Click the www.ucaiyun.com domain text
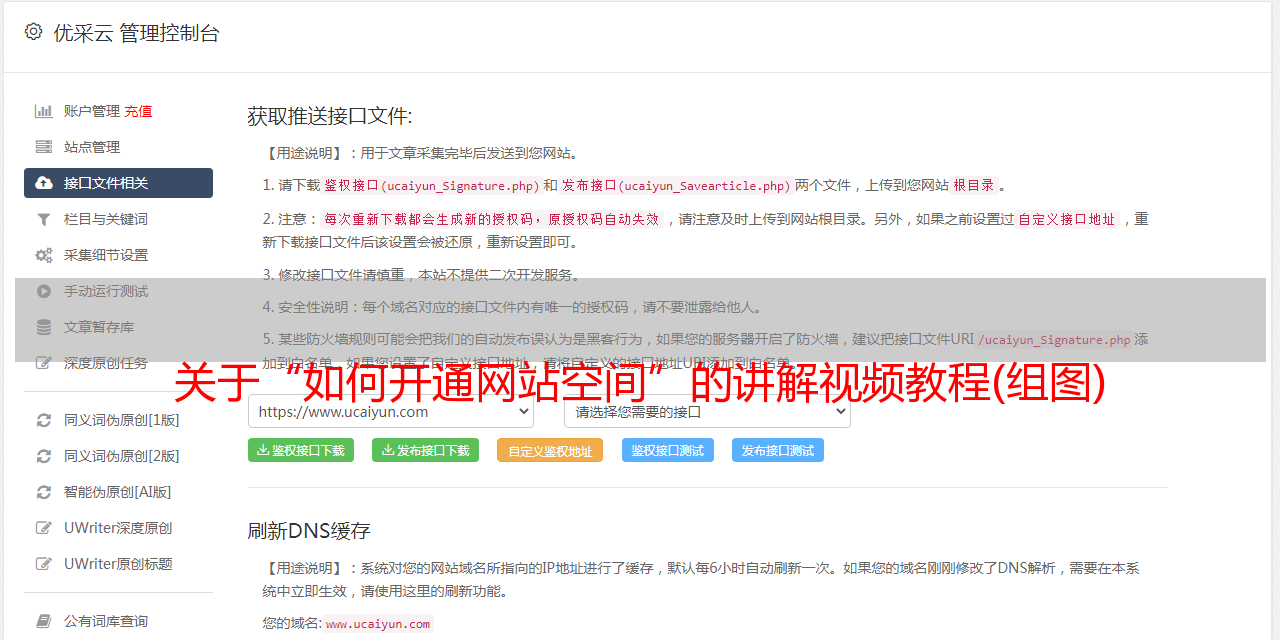This screenshot has width=1280, height=640. (x=378, y=624)
